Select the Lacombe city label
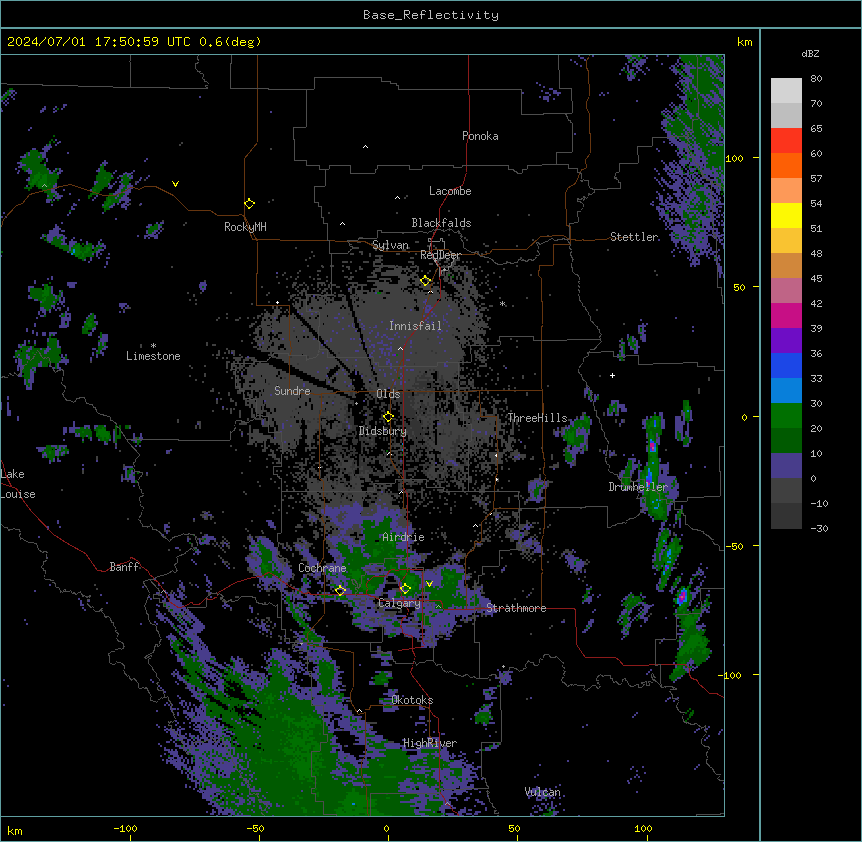Image resolution: width=862 pixels, height=842 pixels. (450, 191)
